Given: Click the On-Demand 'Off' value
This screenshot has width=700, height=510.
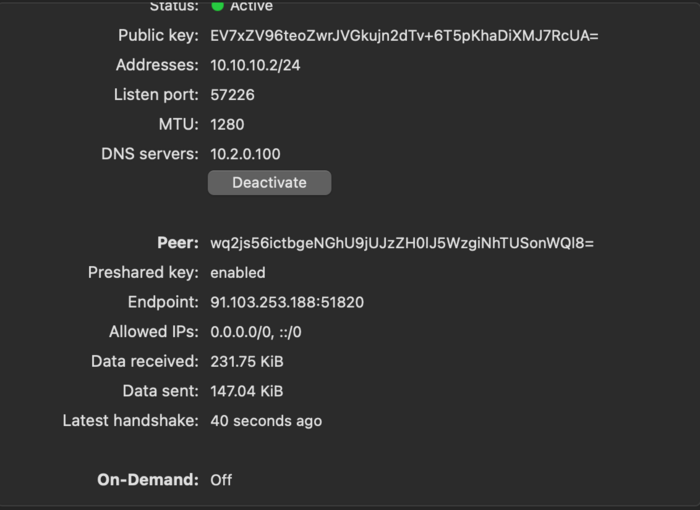Looking at the screenshot, I should click(221, 480).
